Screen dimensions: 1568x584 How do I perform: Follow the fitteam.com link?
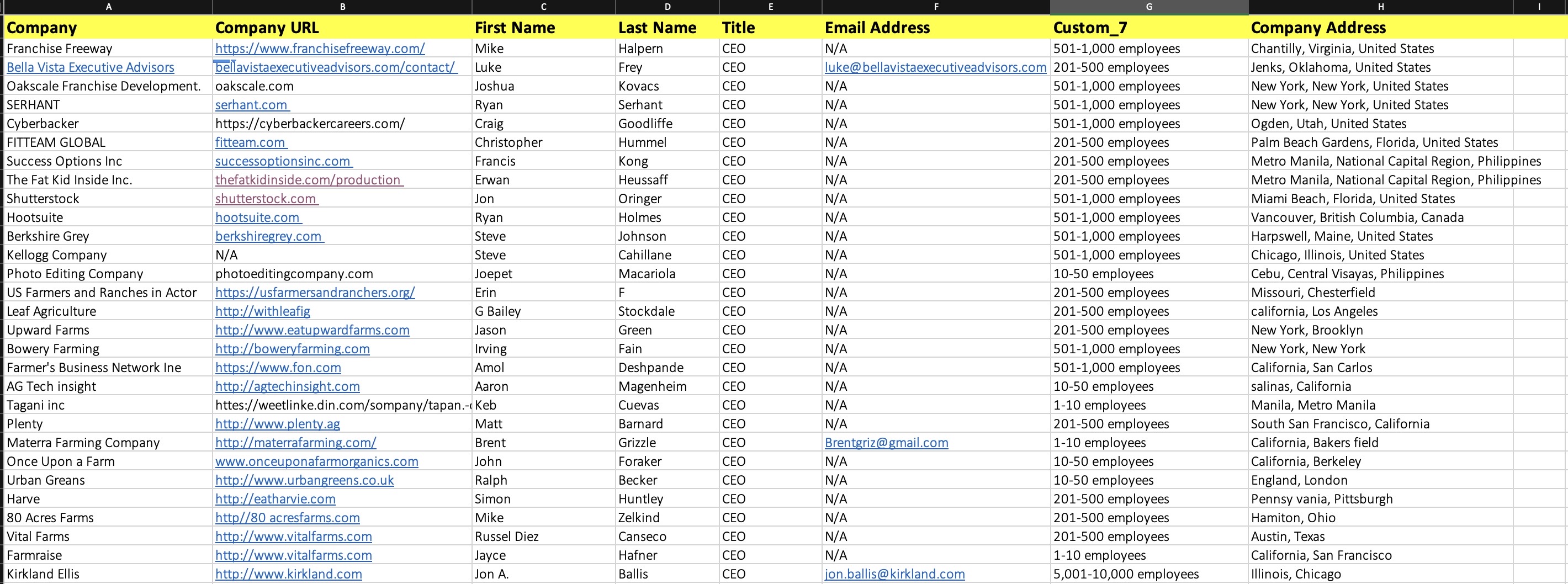click(x=250, y=142)
